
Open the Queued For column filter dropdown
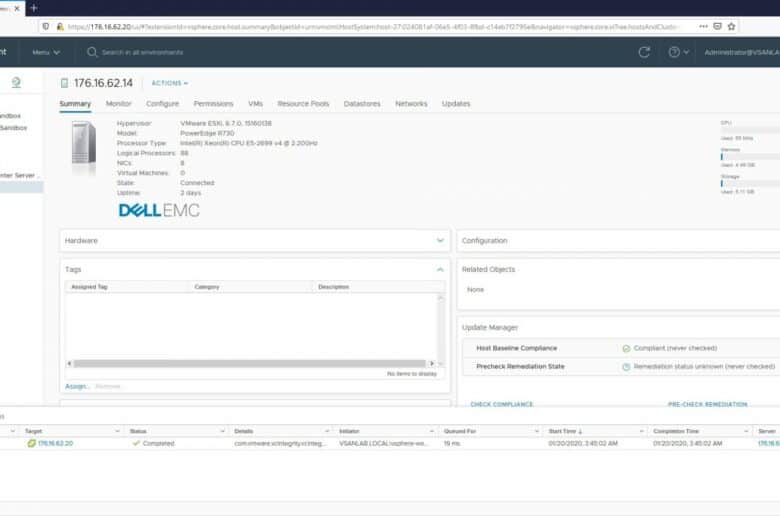coord(537,431)
